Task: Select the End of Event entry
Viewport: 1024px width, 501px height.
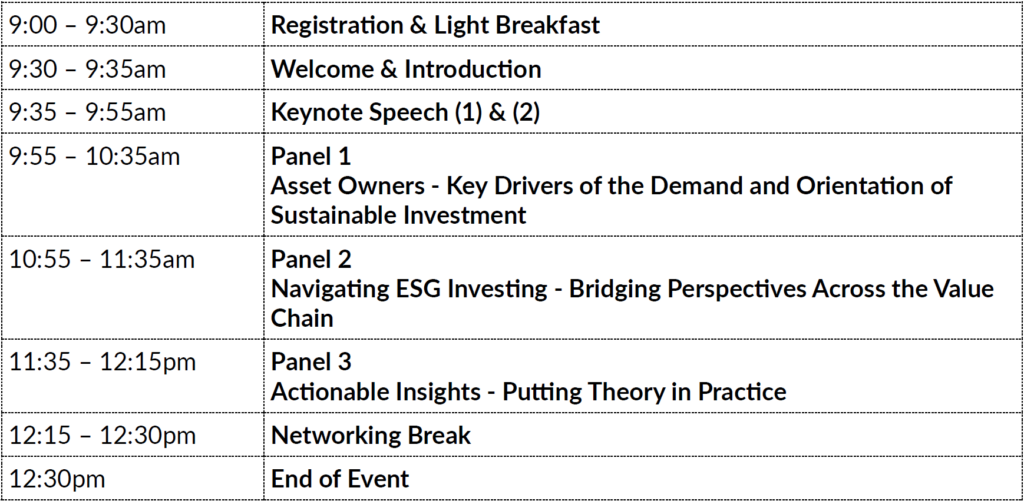Action: click(339, 479)
